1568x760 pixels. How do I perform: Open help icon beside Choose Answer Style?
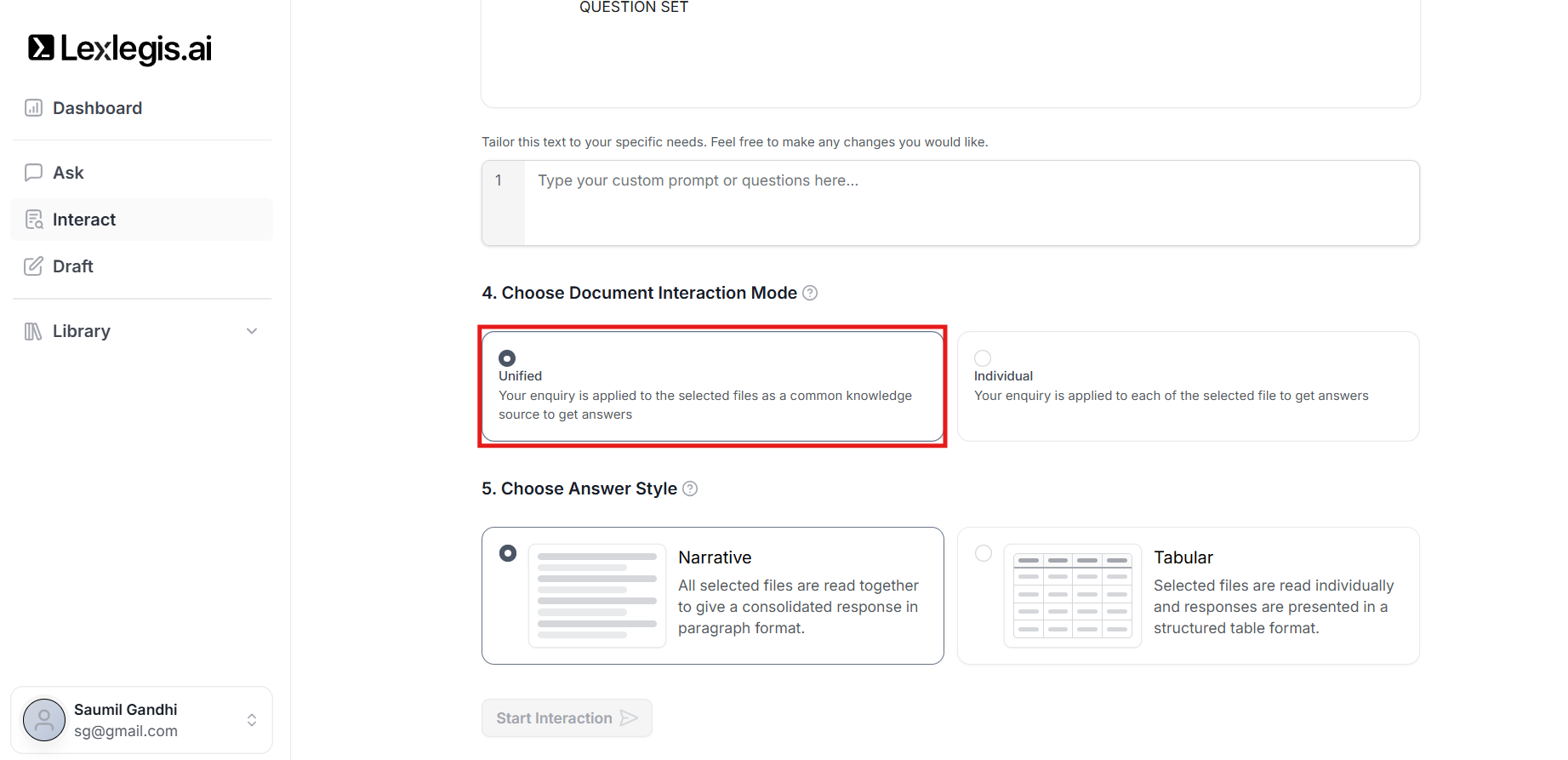tap(690, 489)
